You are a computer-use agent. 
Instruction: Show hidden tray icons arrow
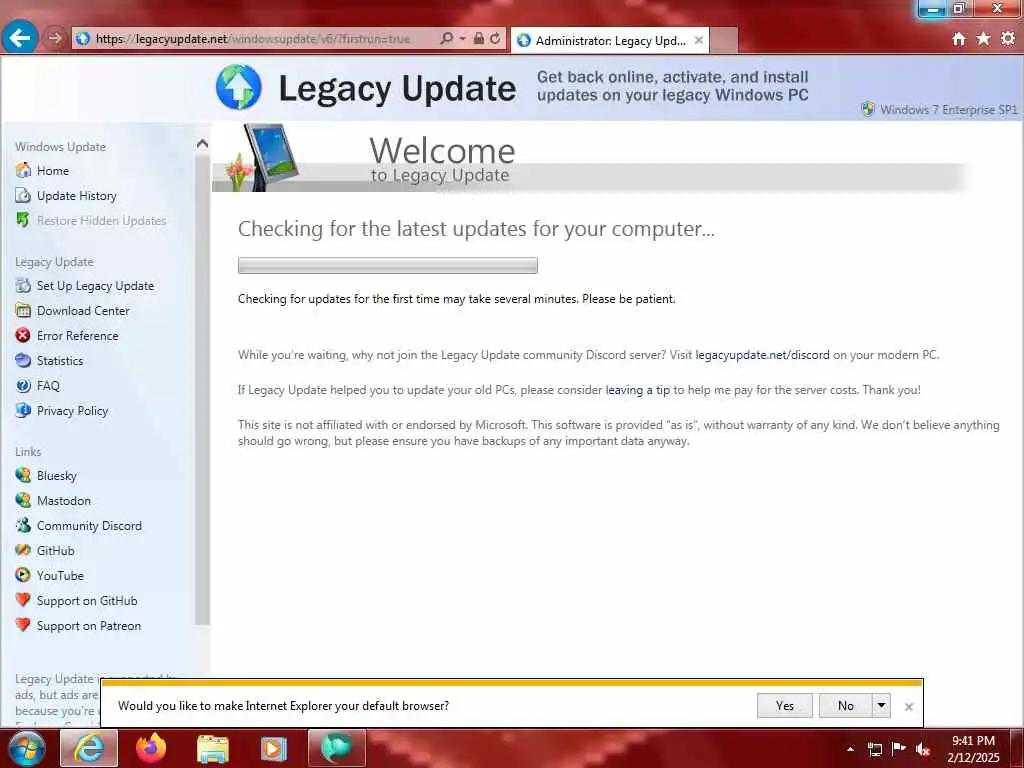(850, 749)
